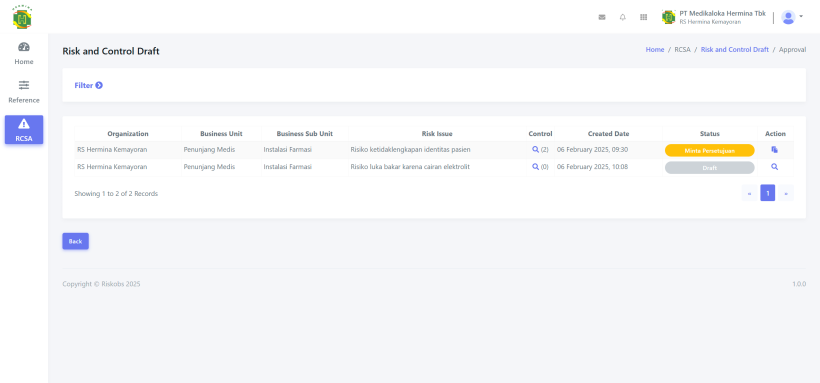Open Reference in the sidebar
The image size is (820, 383).
pos(24,92)
